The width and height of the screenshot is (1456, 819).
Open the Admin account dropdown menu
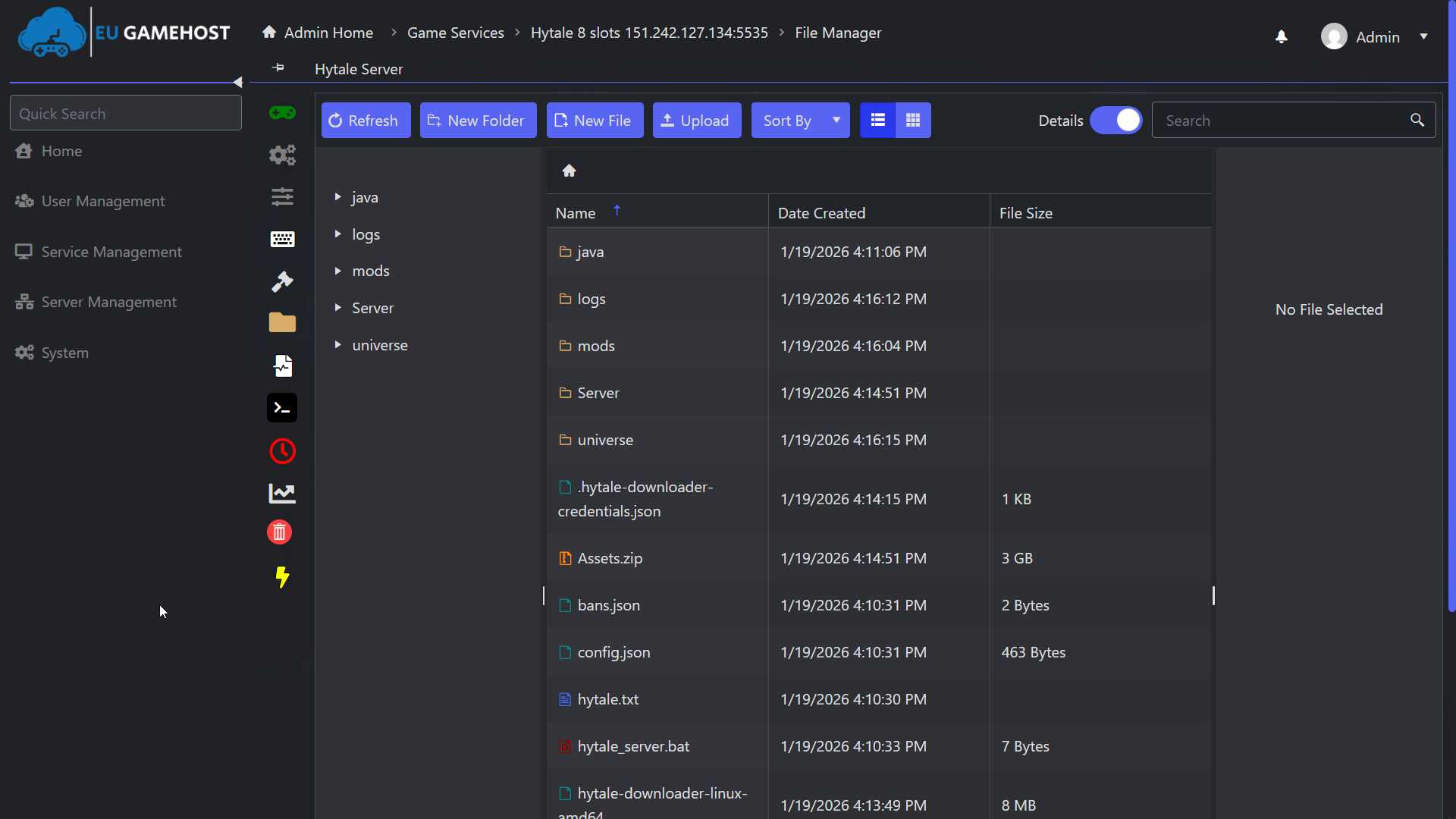coord(1375,36)
